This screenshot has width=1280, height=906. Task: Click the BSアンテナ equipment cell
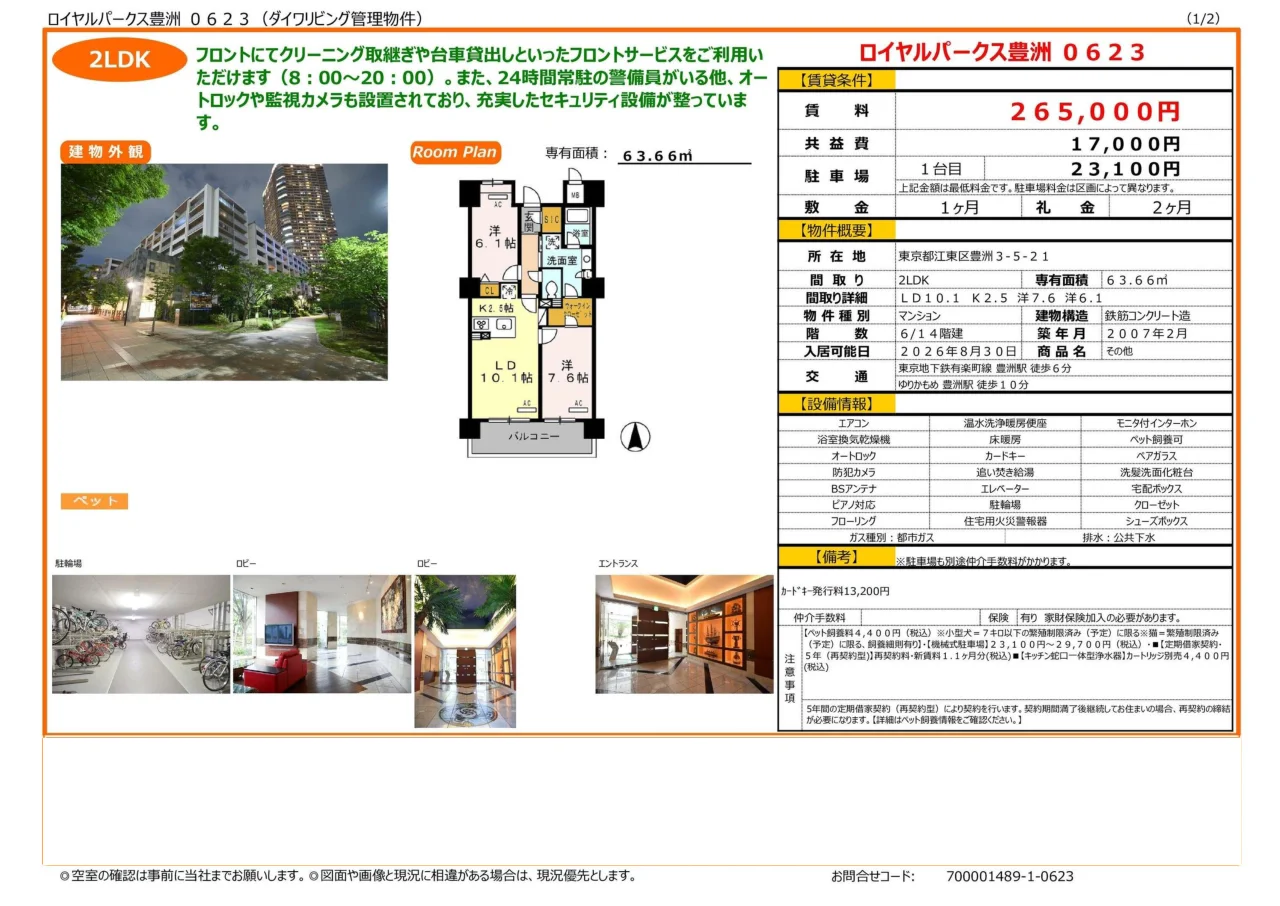[853, 489]
